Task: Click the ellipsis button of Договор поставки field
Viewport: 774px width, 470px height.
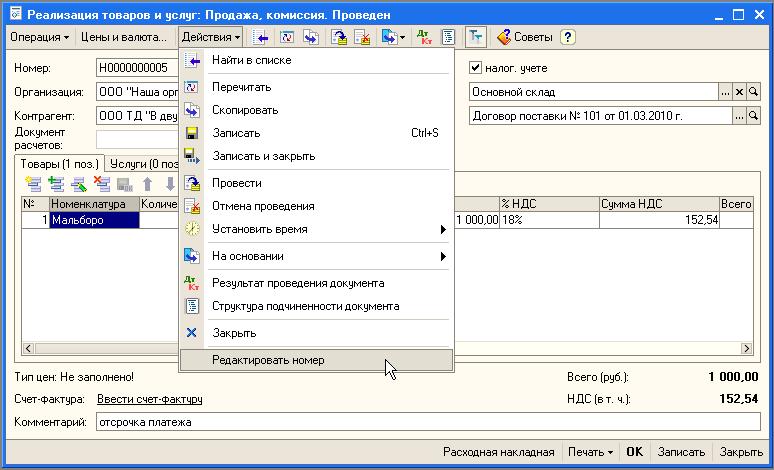Action: click(739, 116)
